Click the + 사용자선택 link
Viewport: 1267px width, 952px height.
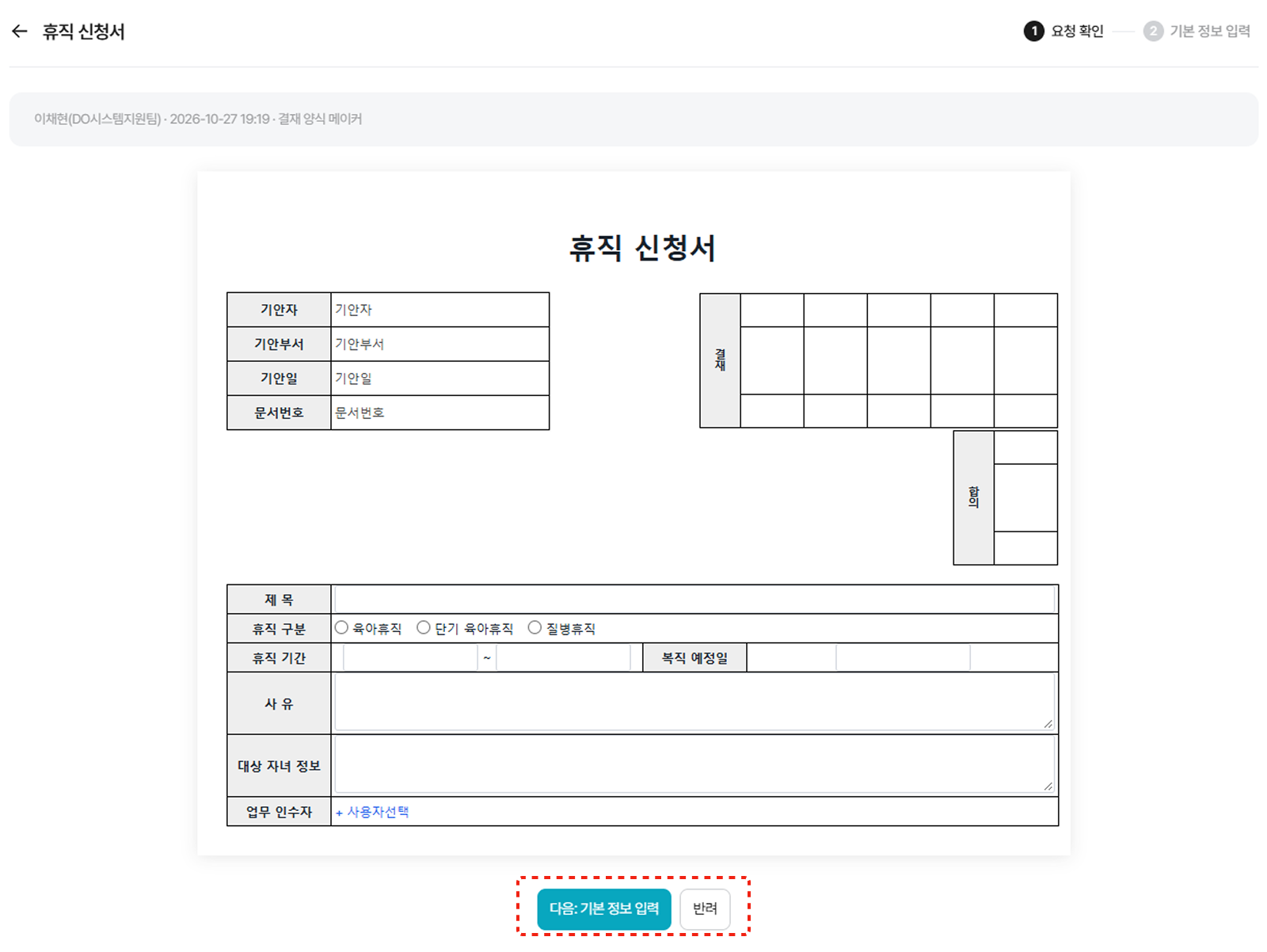click(372, 812)
